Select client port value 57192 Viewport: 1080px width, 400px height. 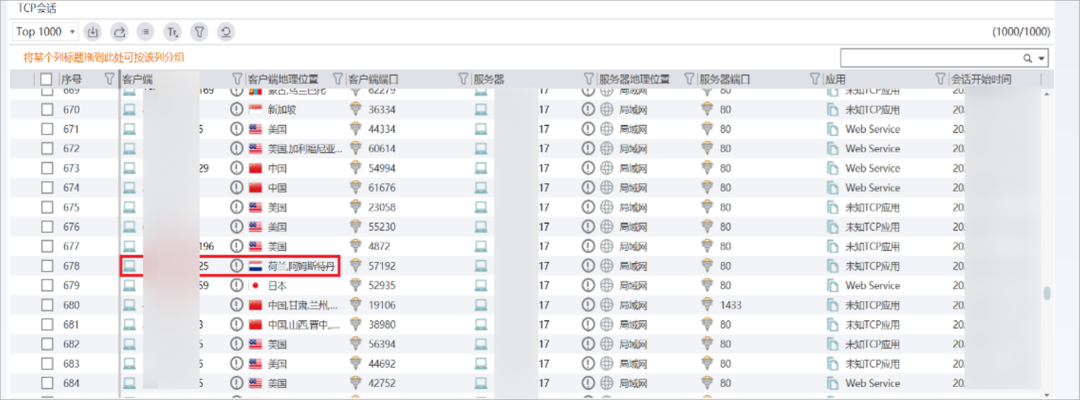pyautogui.click(x=382, y=266)
